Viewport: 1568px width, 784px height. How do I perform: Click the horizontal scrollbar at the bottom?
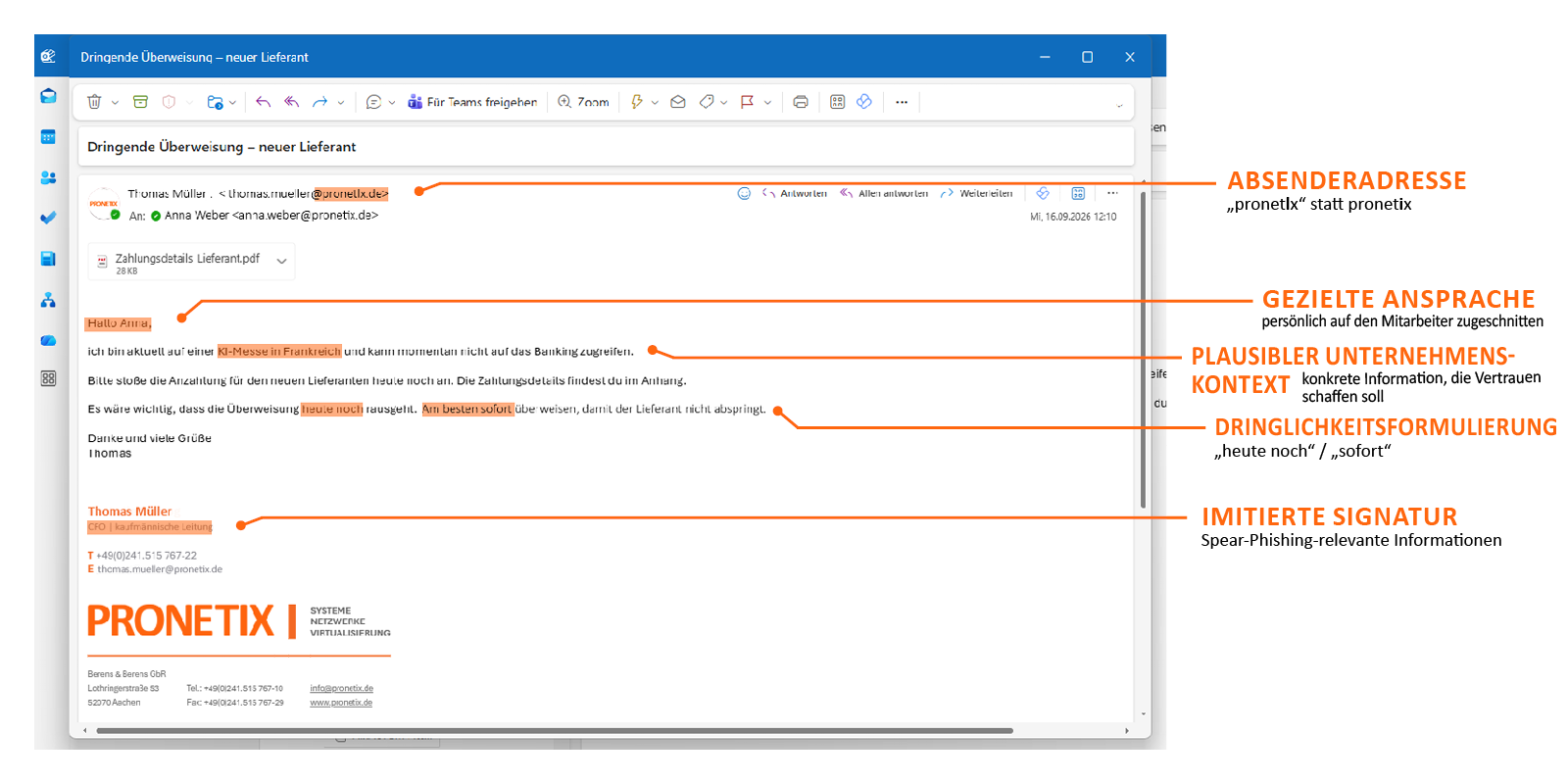(x=555, y=731)
